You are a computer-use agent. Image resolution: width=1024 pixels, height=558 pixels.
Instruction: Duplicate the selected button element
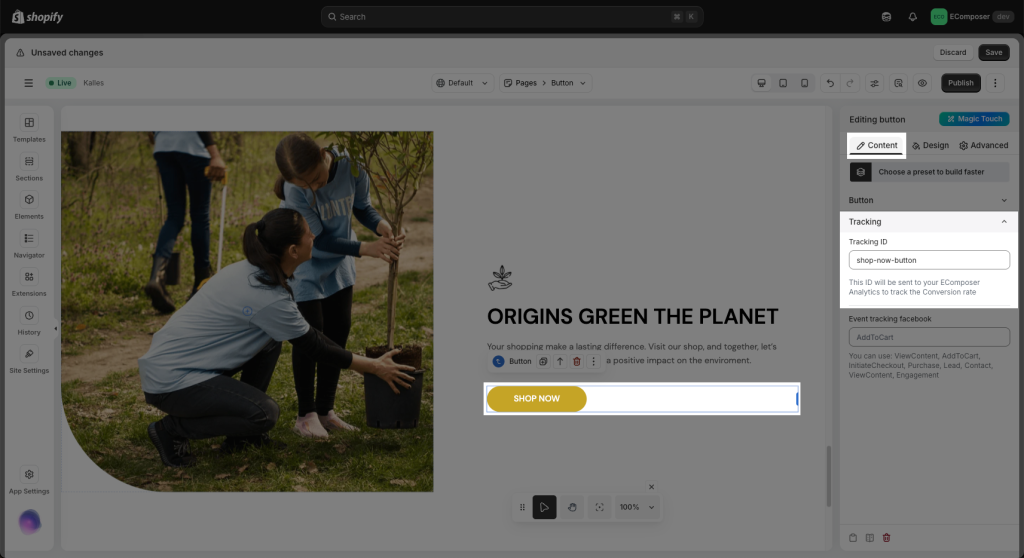coord(543,361)
